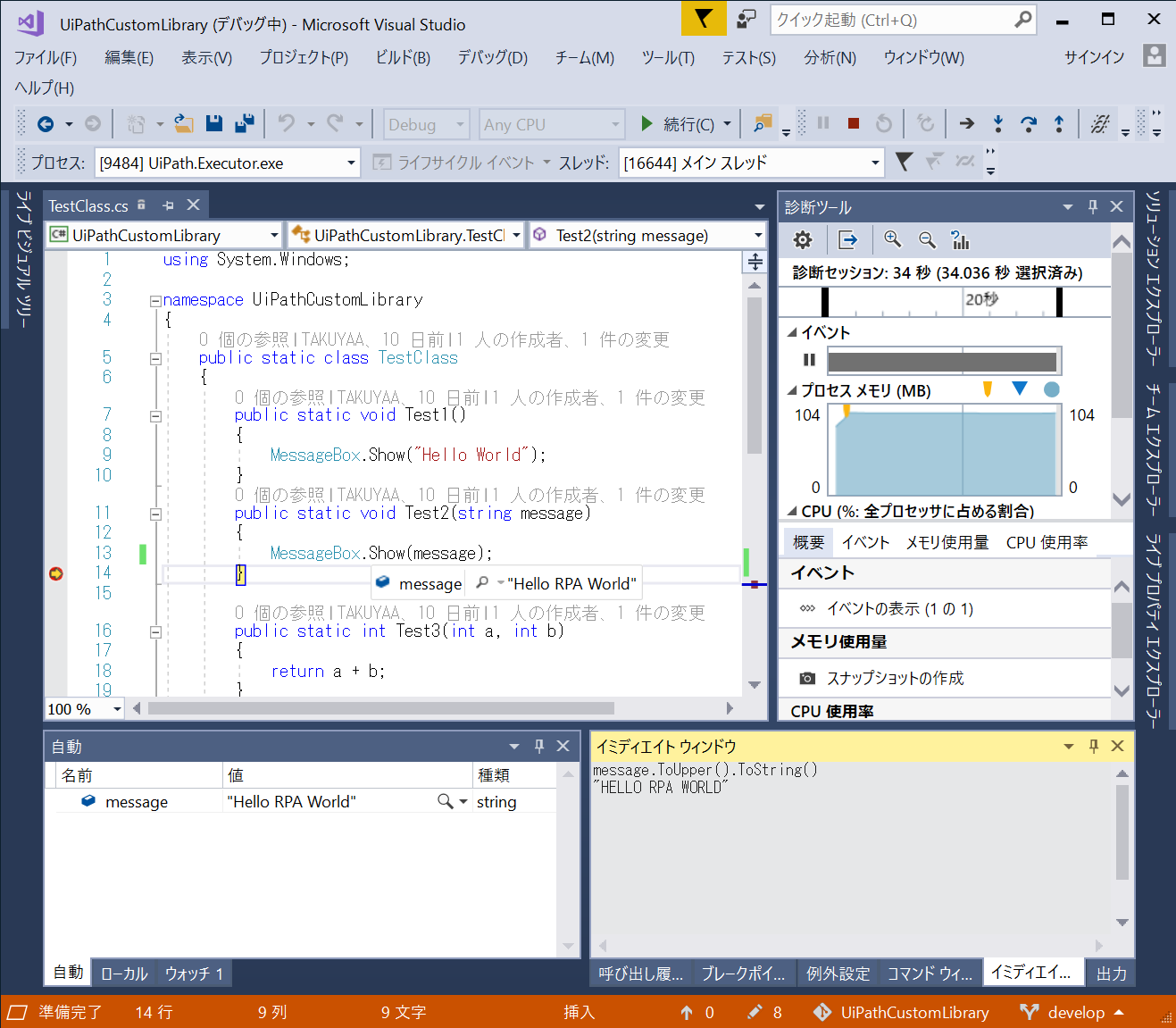Open the notifications icon beside the flag
Image resolution: width=1176 pixels, height=1028 pixels.
tap(746, 19)
